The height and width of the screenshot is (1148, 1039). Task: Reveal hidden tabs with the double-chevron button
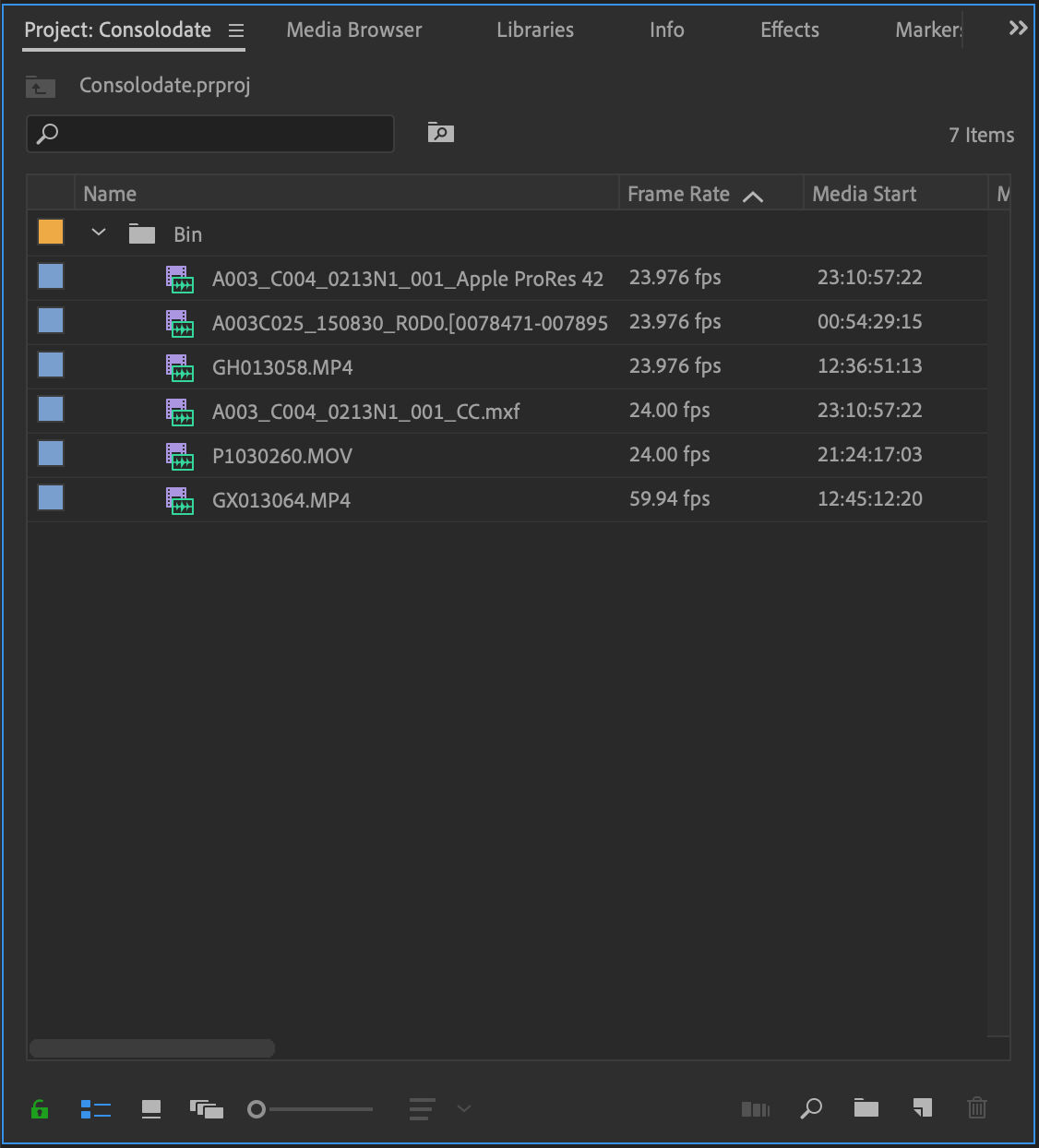tap(1016, 28)
